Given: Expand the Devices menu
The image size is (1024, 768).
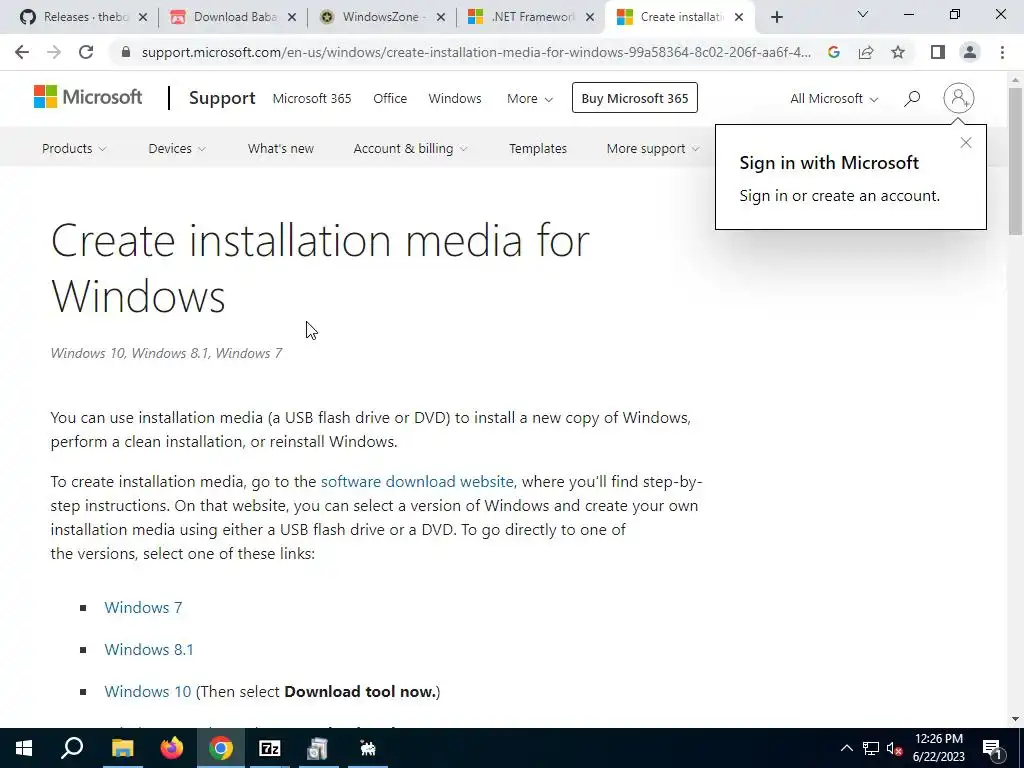Looking at the screenshot, I should [x=176, y=148].
